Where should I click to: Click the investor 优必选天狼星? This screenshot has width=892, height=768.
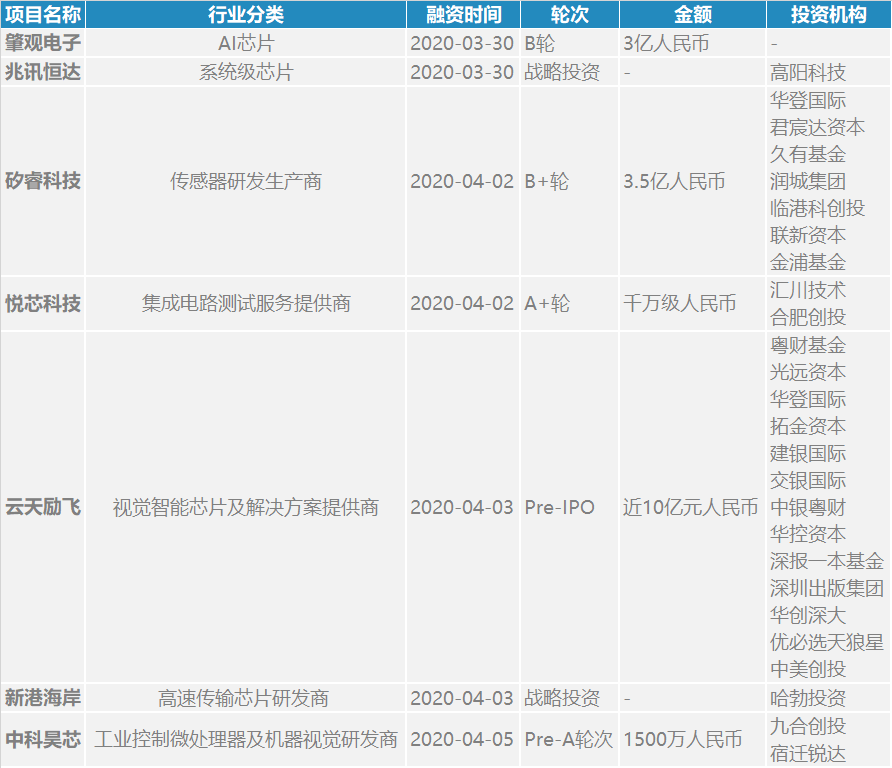[x=827, y=642]
